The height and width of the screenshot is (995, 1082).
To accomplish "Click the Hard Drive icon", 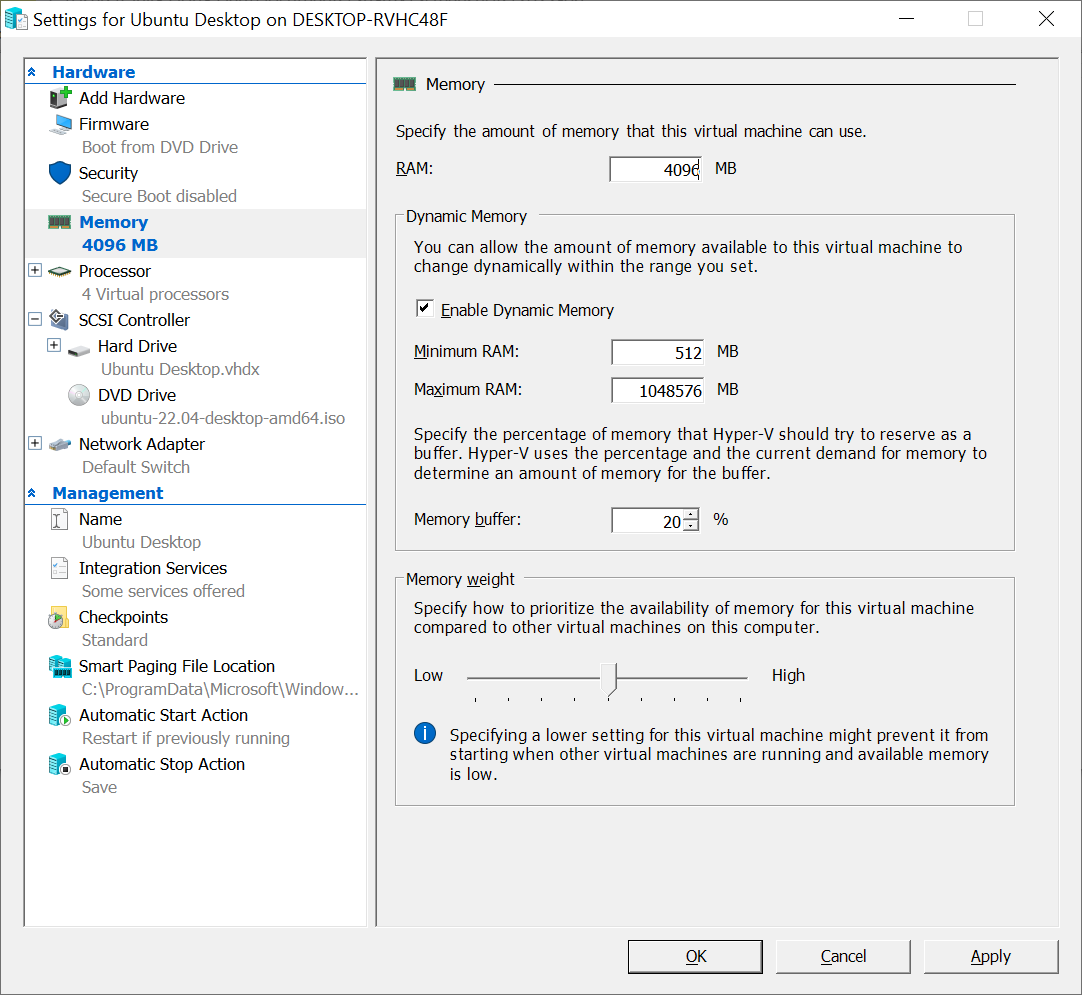I will coord(79,351).
